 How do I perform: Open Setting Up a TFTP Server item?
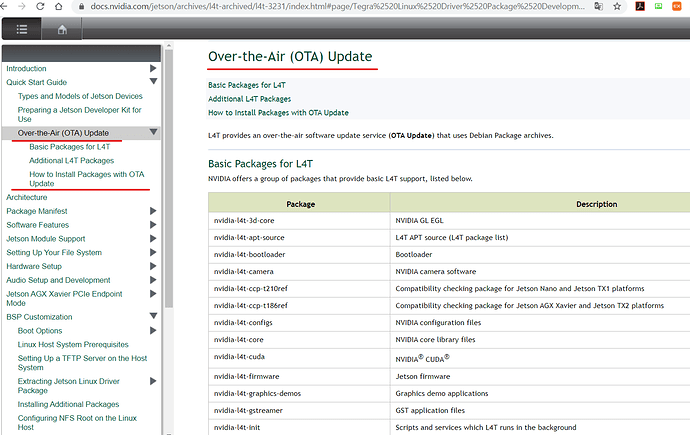pyautogui.click(x=82, y=363)
